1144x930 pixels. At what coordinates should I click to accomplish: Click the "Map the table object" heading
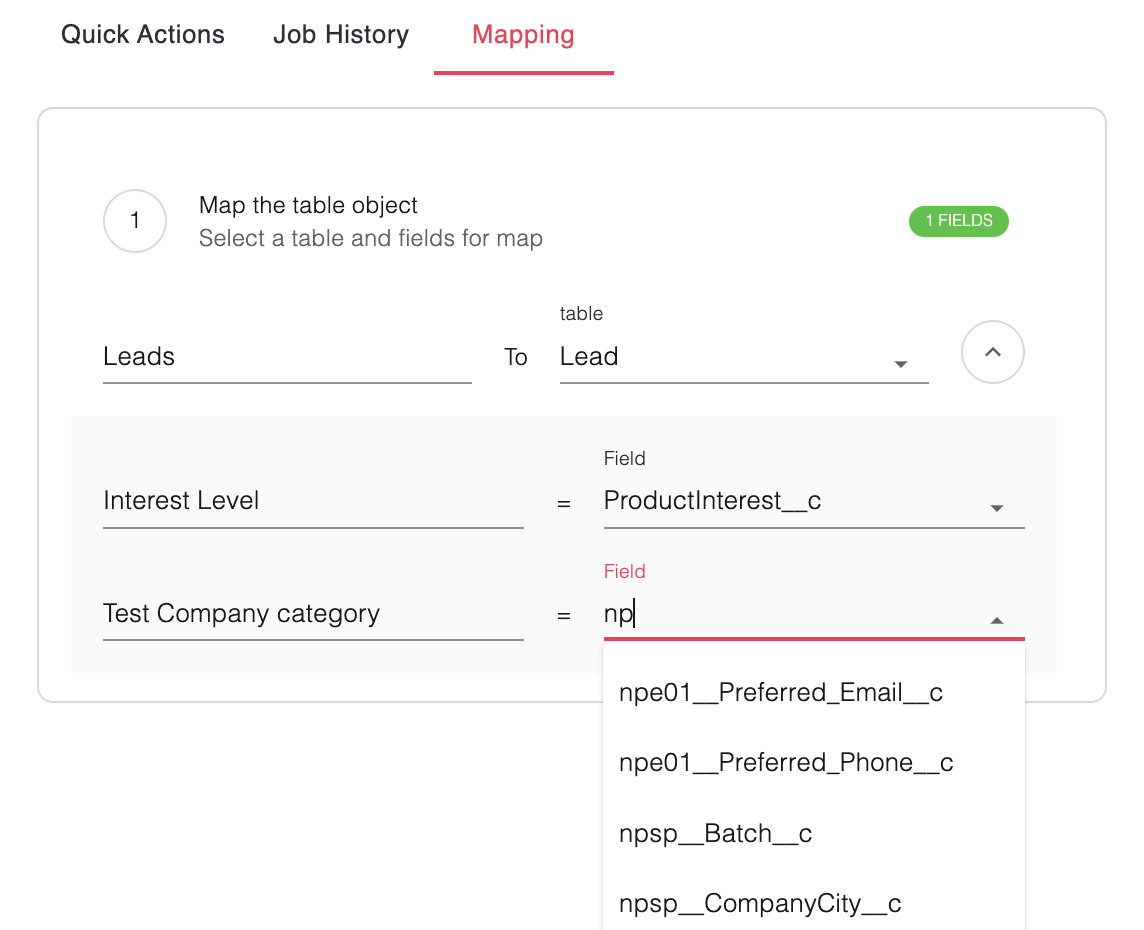coord(308,206)
